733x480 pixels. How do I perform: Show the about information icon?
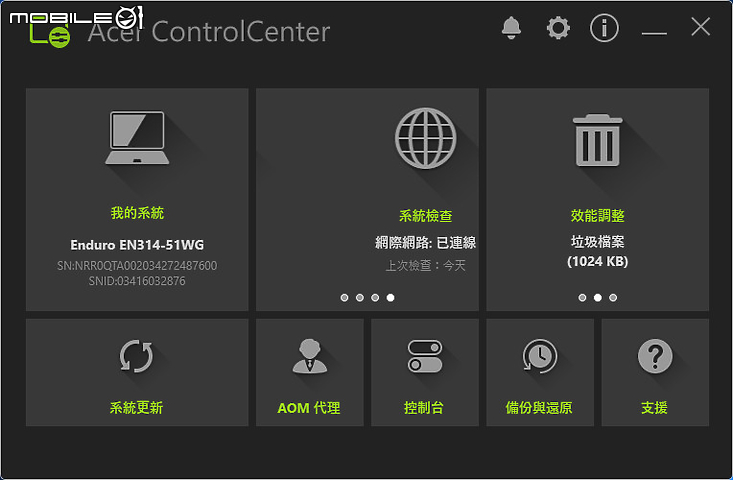click(x=604, y=28)
